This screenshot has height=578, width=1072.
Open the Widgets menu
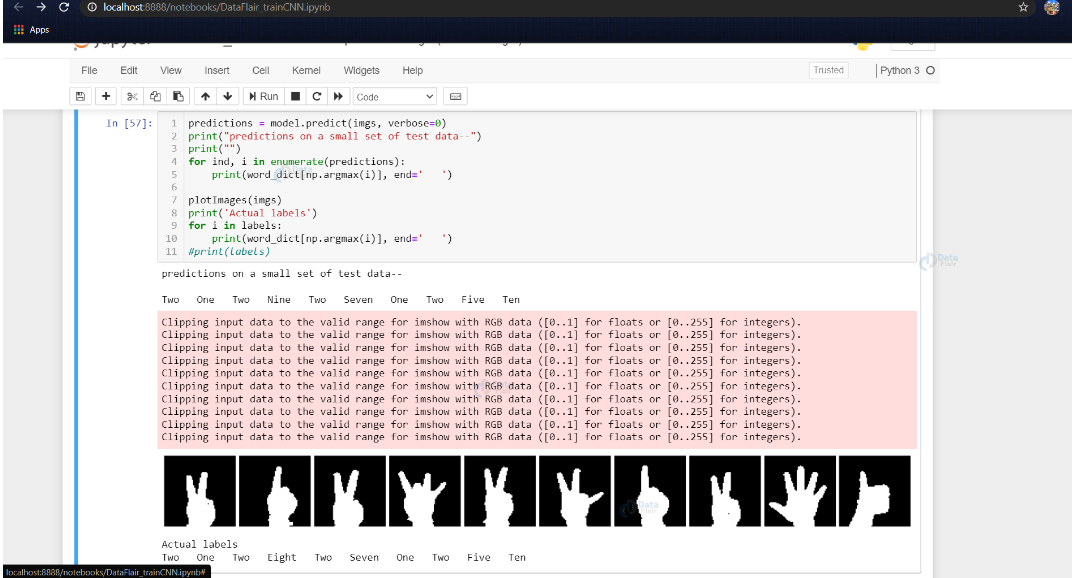point(361,70)
